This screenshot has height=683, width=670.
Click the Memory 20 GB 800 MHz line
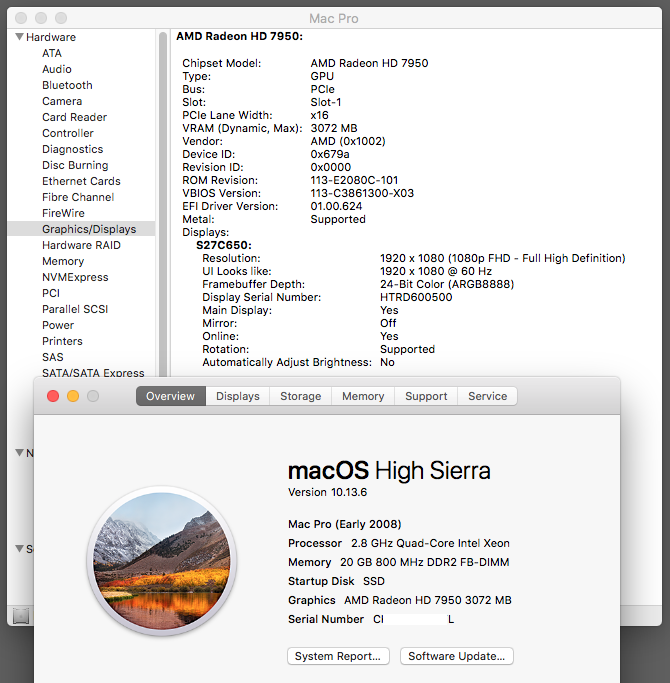[x=399, y=562]
